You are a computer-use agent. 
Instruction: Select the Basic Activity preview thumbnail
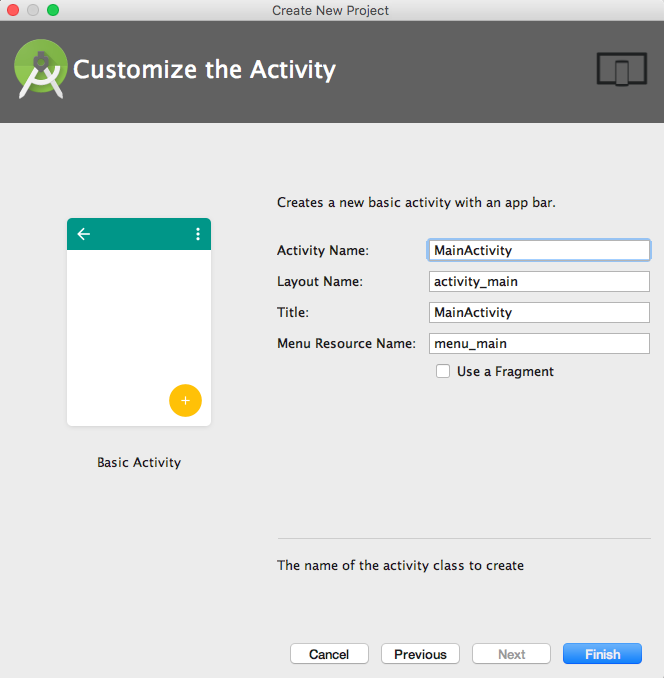(x=139, y=322)
